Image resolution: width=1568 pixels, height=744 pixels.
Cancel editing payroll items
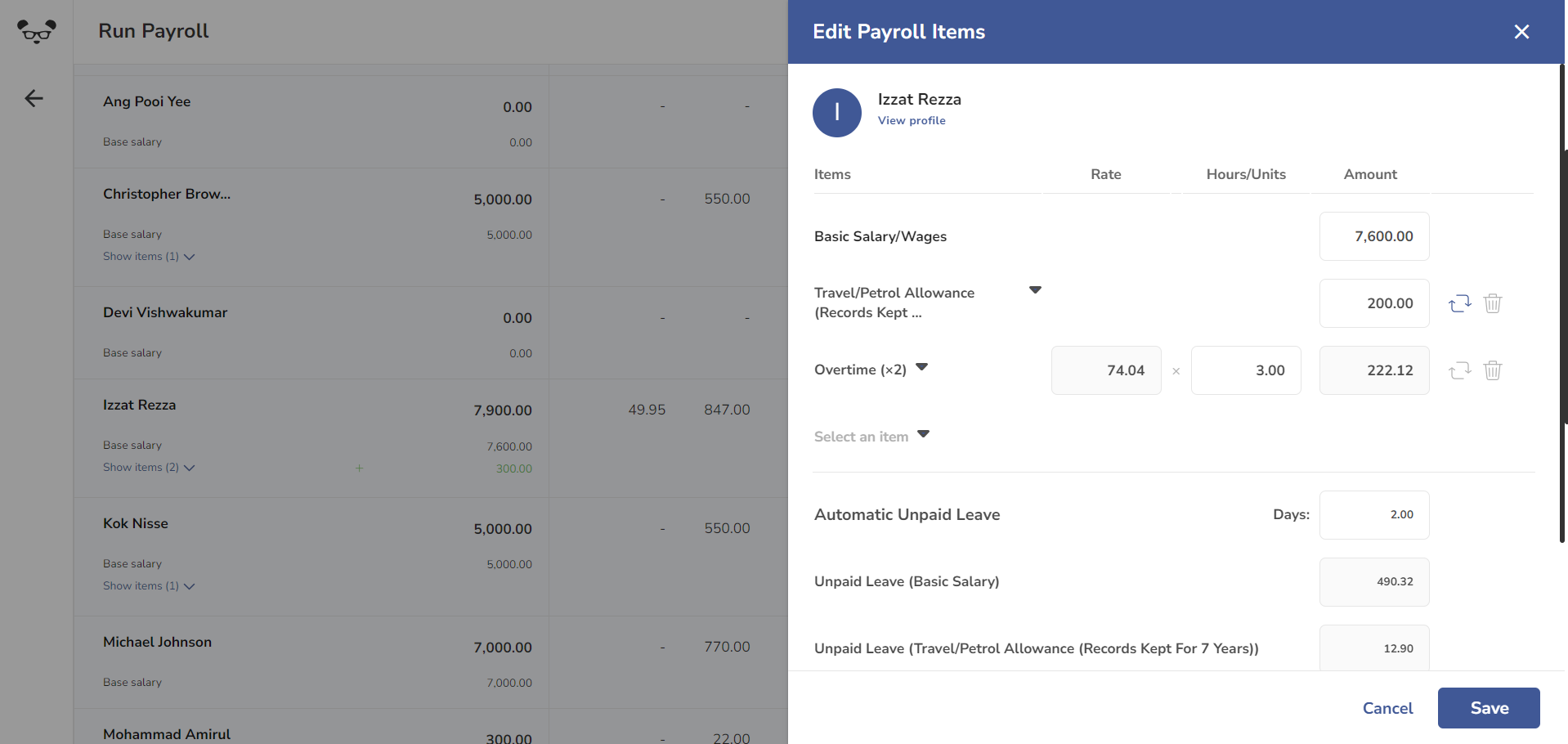(x=1387, y=707)
